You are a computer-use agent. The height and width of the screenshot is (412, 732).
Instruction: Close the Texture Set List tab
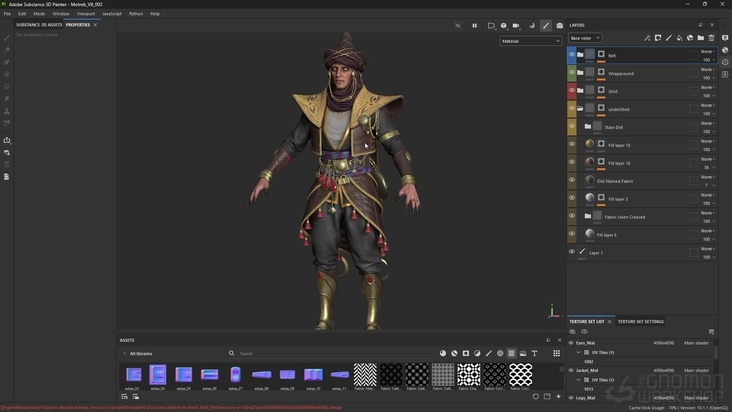point(609,321)
